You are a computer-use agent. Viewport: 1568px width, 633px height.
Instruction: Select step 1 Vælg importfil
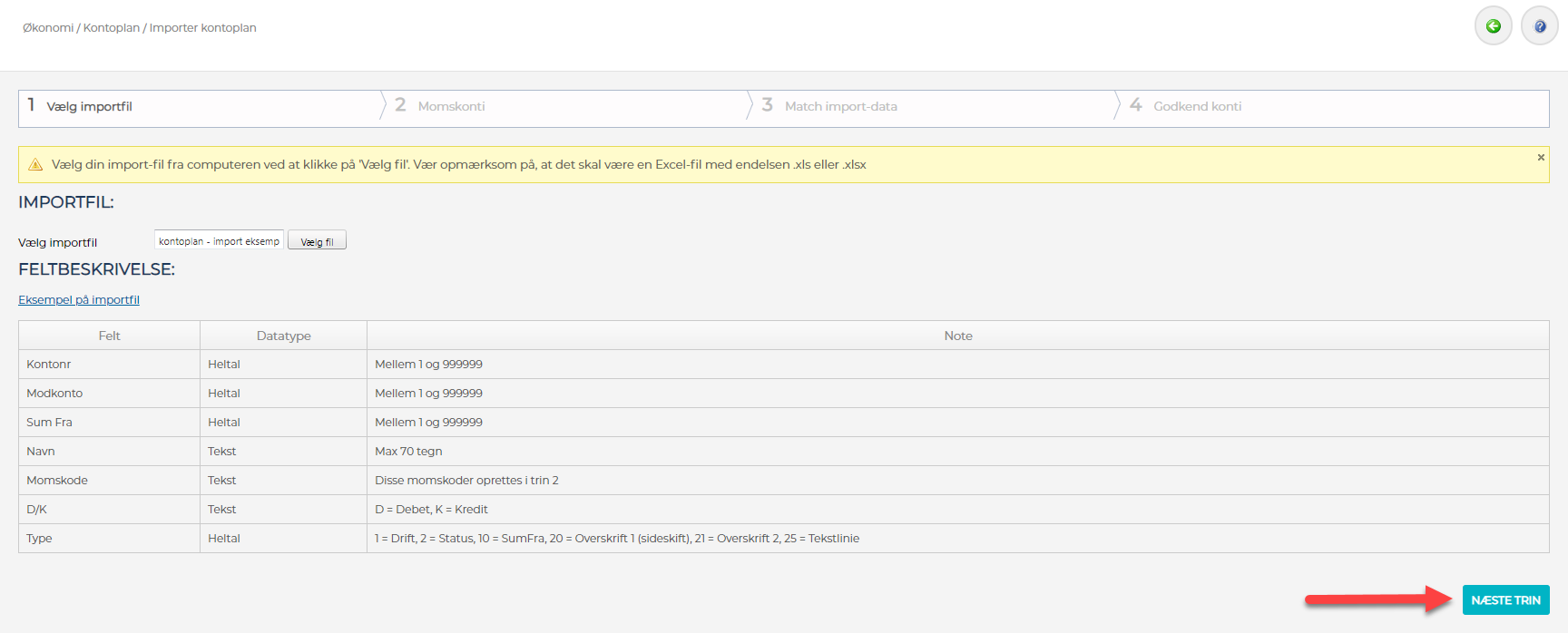coord(89,107)
